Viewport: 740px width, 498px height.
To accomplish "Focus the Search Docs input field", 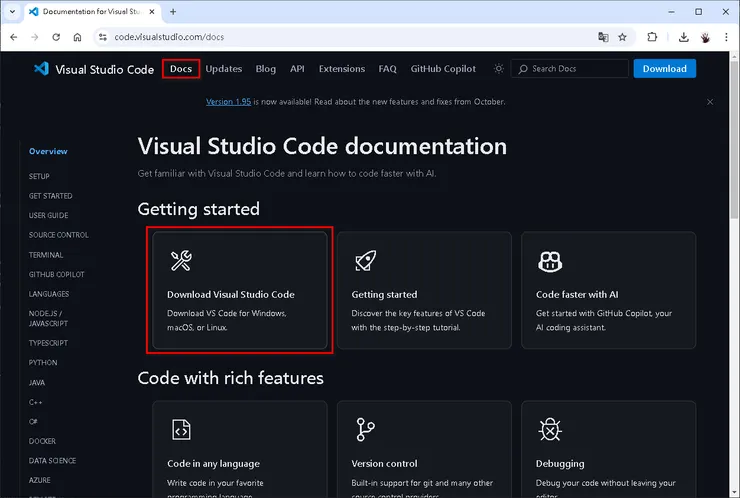I will pyautogui.click(x=570, y=69).
